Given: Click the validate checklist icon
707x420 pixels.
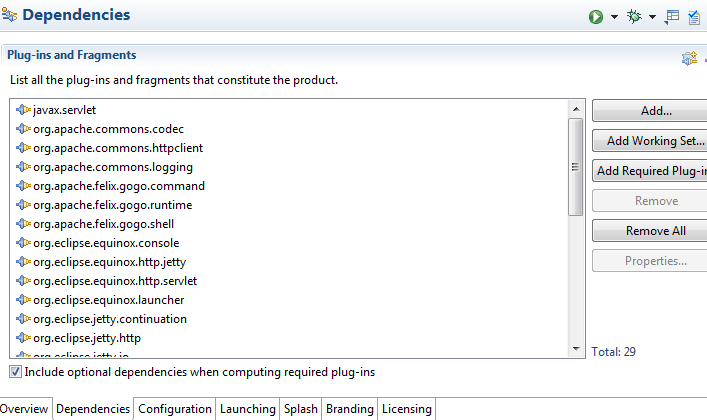Looking at the screenshot, I should point(694,16).
